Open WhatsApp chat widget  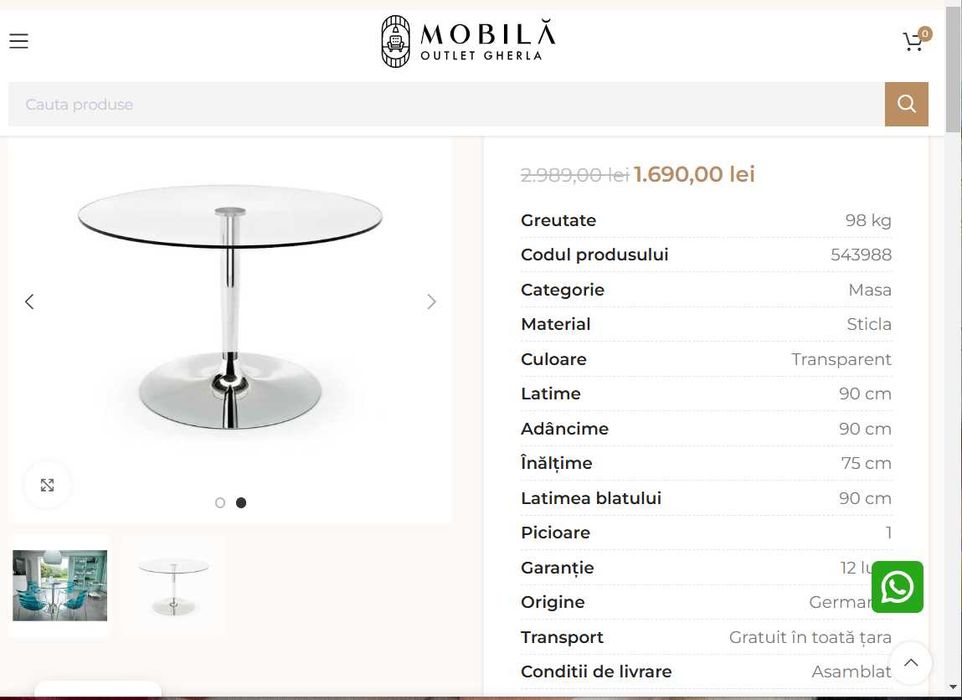click(x=897, y=587)
